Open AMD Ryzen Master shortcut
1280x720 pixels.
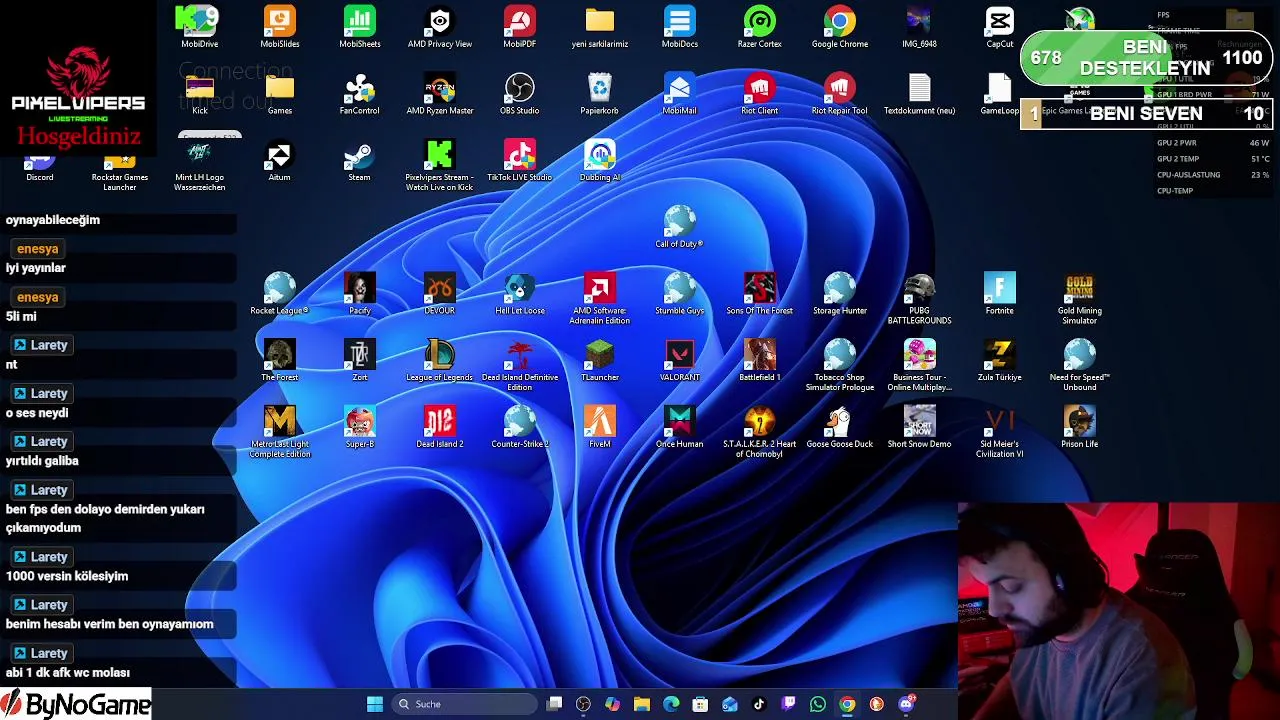click(x=440, y=94)
